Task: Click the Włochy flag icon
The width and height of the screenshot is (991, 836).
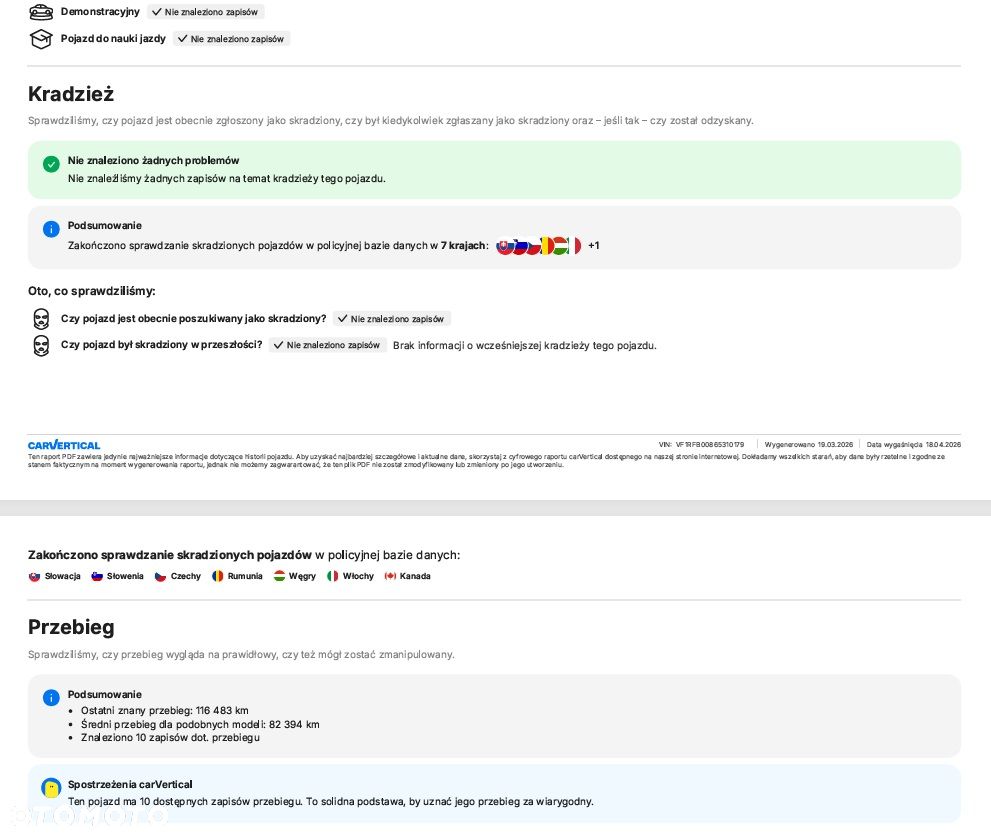Action: 332,576
